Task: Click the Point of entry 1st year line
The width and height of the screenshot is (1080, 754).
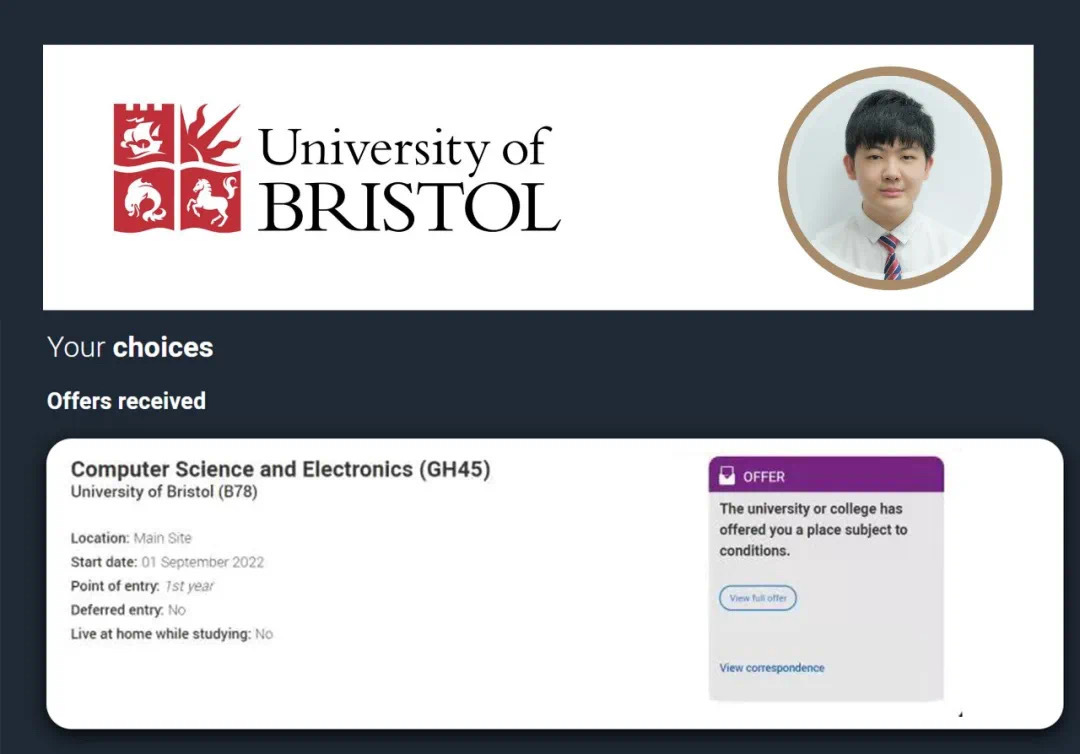Action: (142, 586)
